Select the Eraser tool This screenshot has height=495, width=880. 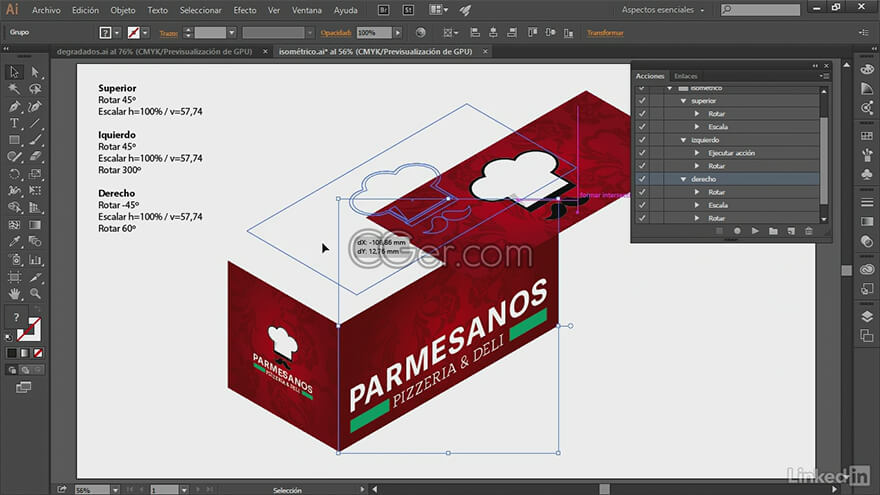(x=35, y=157)
